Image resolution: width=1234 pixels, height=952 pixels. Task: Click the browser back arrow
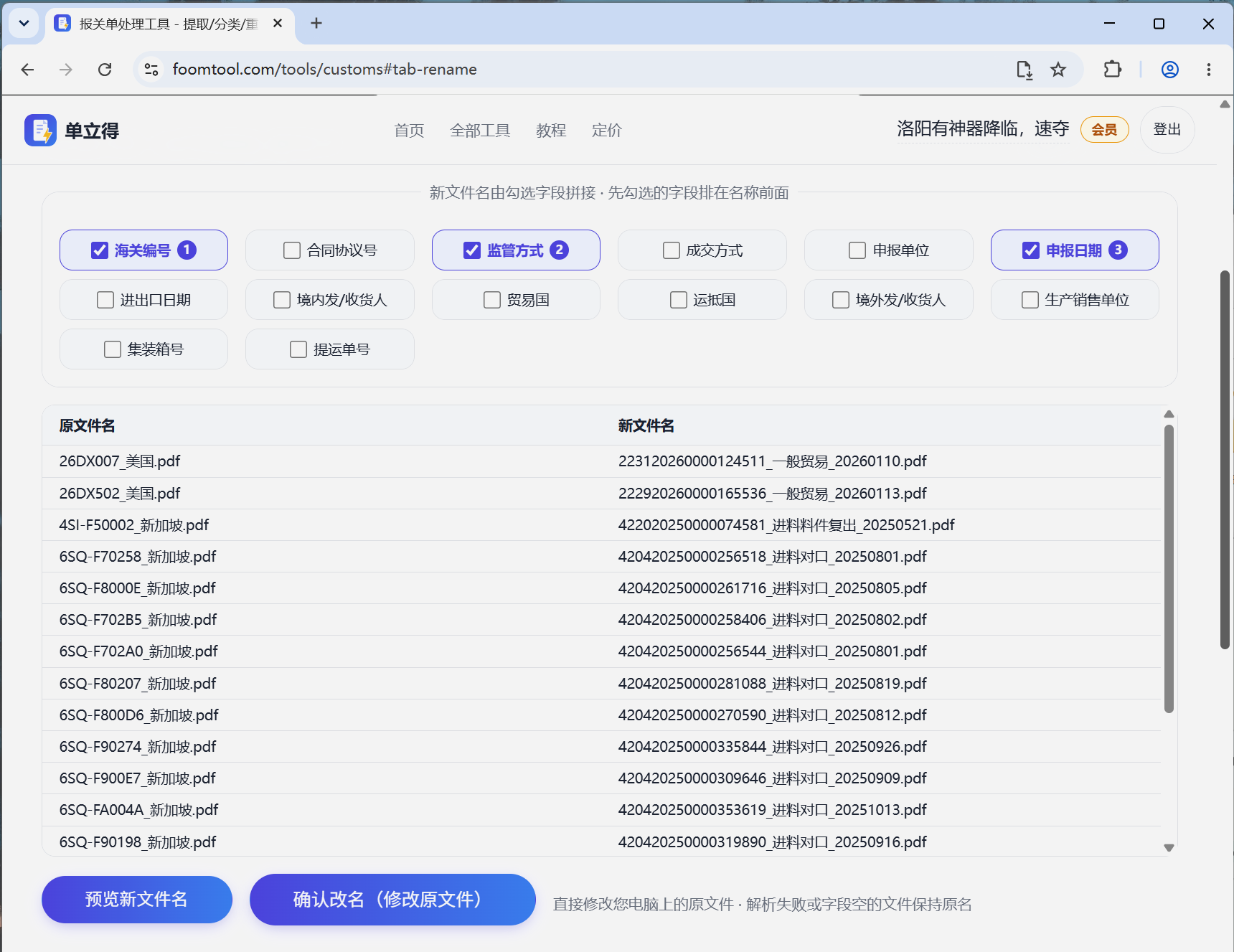point(28,70)
